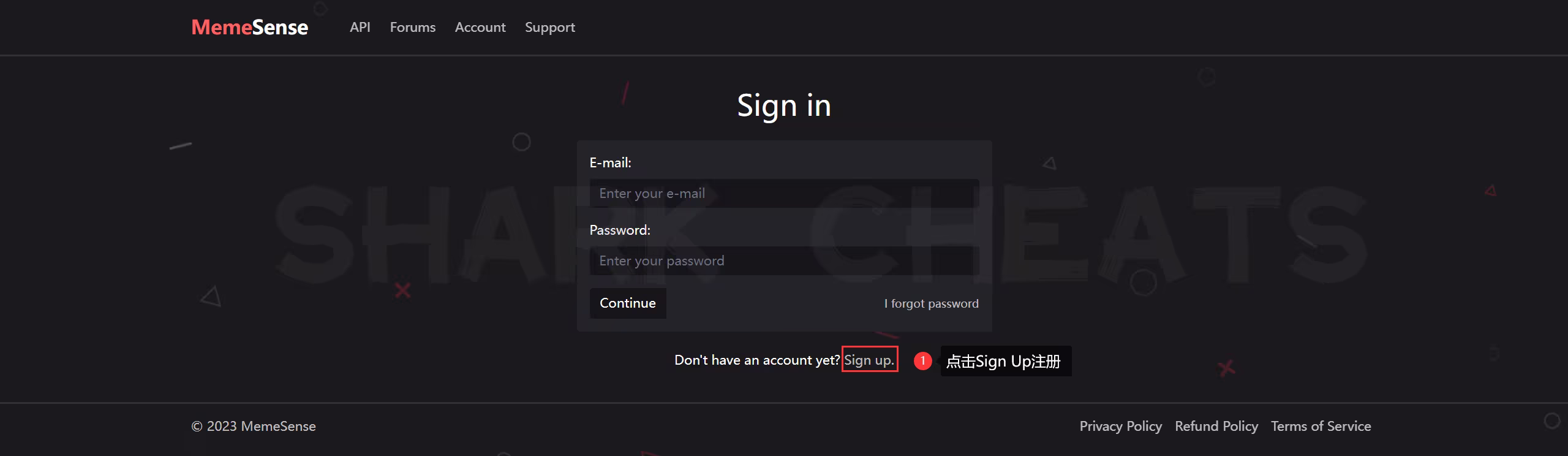Open the API menu item
This screenshot has width=1568, height=456.
pyautogui.click(x=360, y=27)
